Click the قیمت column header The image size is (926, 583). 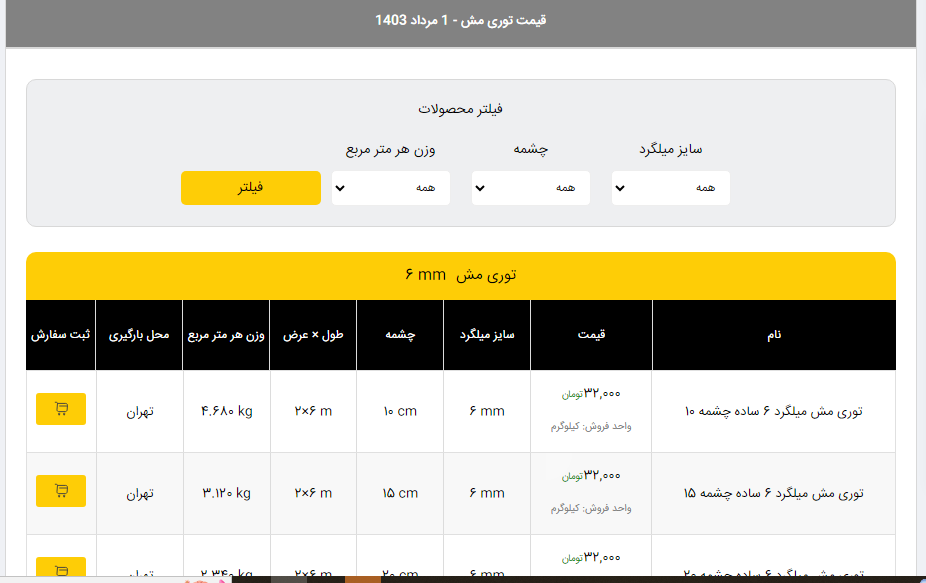(591, 335)
